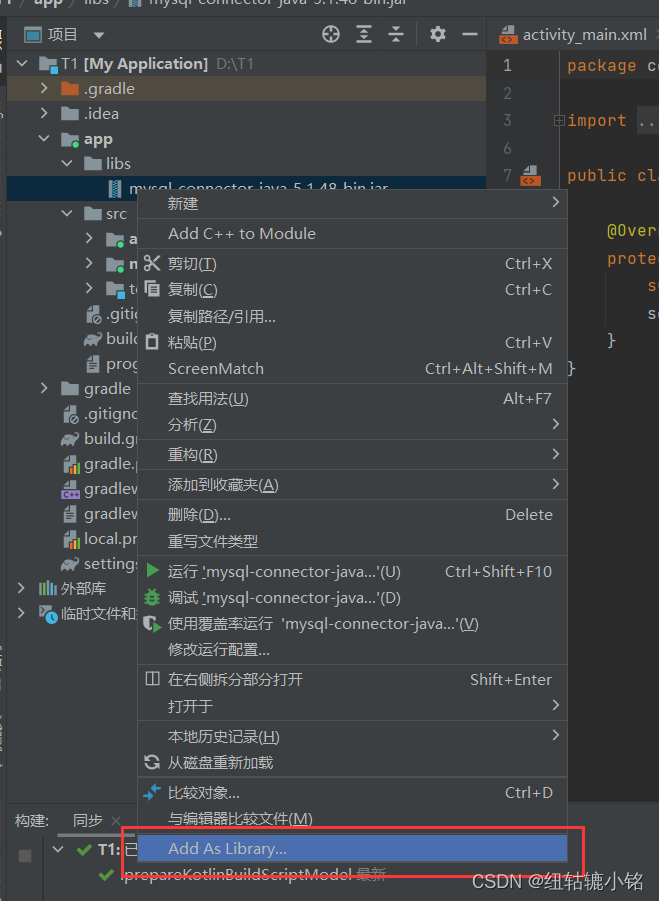The height and width of the screenshot is (901, 659).
Task: Open the 项目 view dropdown arrow
Action: click(98, 33)
